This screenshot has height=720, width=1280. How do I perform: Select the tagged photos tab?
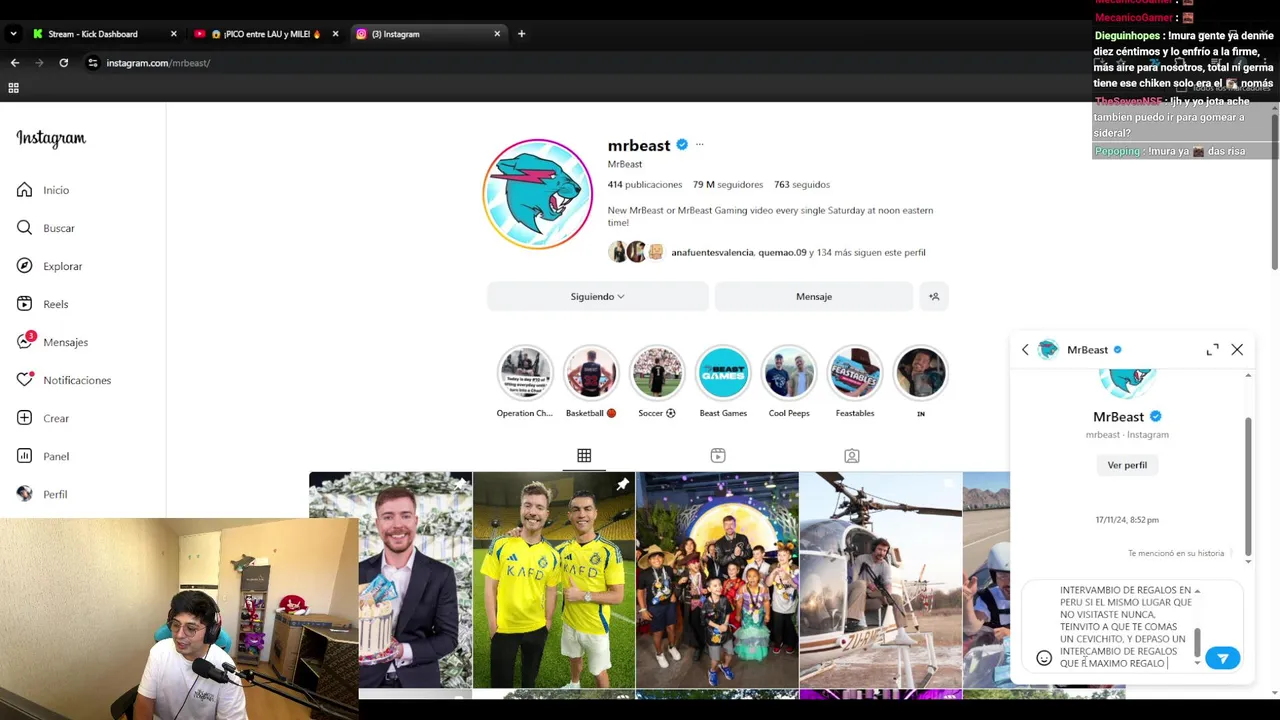(x=852, y=456)
